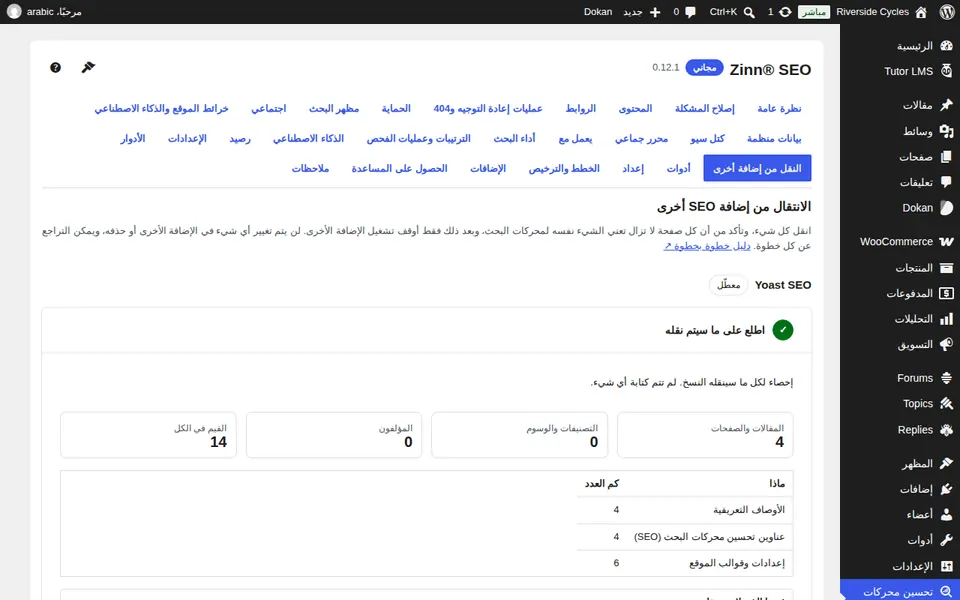
Task: Click the الأوصاف التعريفية table row
Action: pos(685,510)
